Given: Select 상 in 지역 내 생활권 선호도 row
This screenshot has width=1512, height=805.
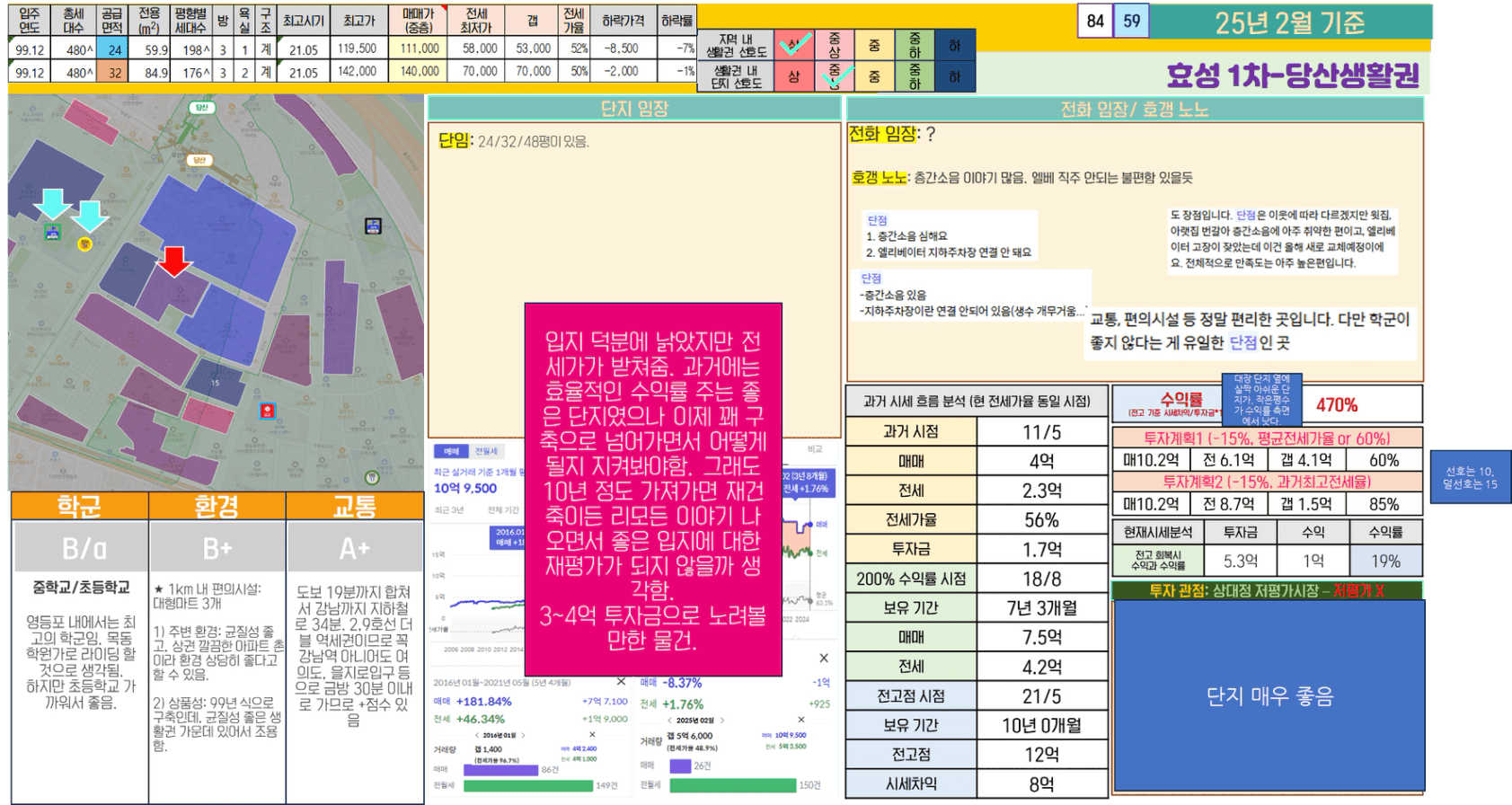Looking at the screenshot, I should click(794, 44).
